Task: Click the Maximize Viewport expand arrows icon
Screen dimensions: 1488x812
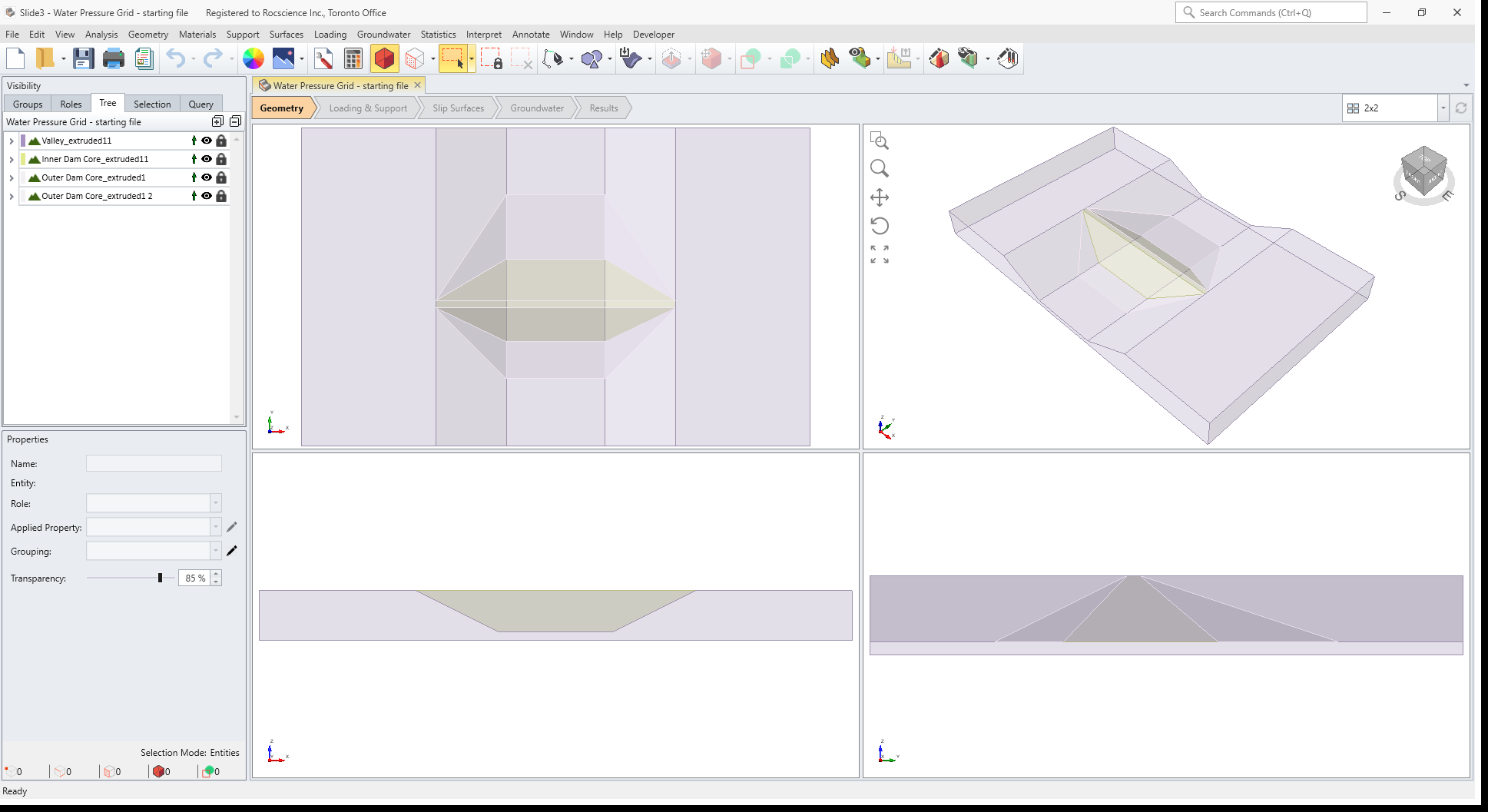Action: click(x=880, y=254)
